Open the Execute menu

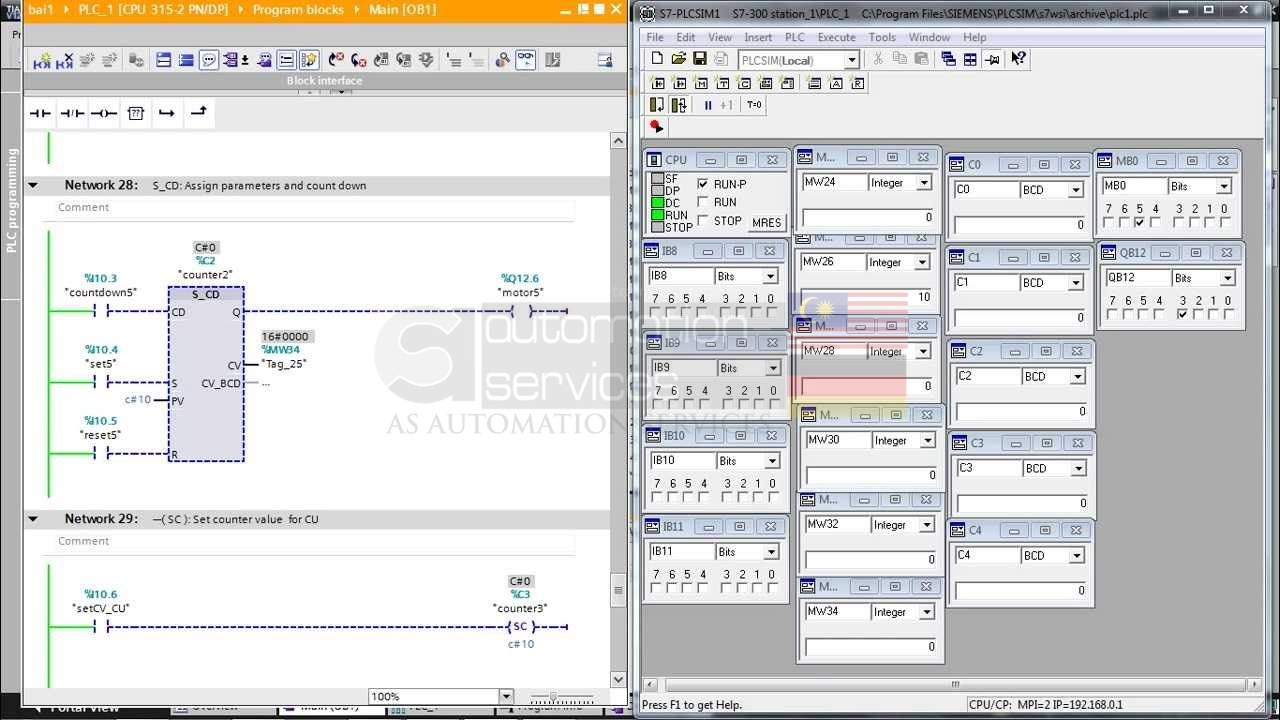(x=836, y=37)
